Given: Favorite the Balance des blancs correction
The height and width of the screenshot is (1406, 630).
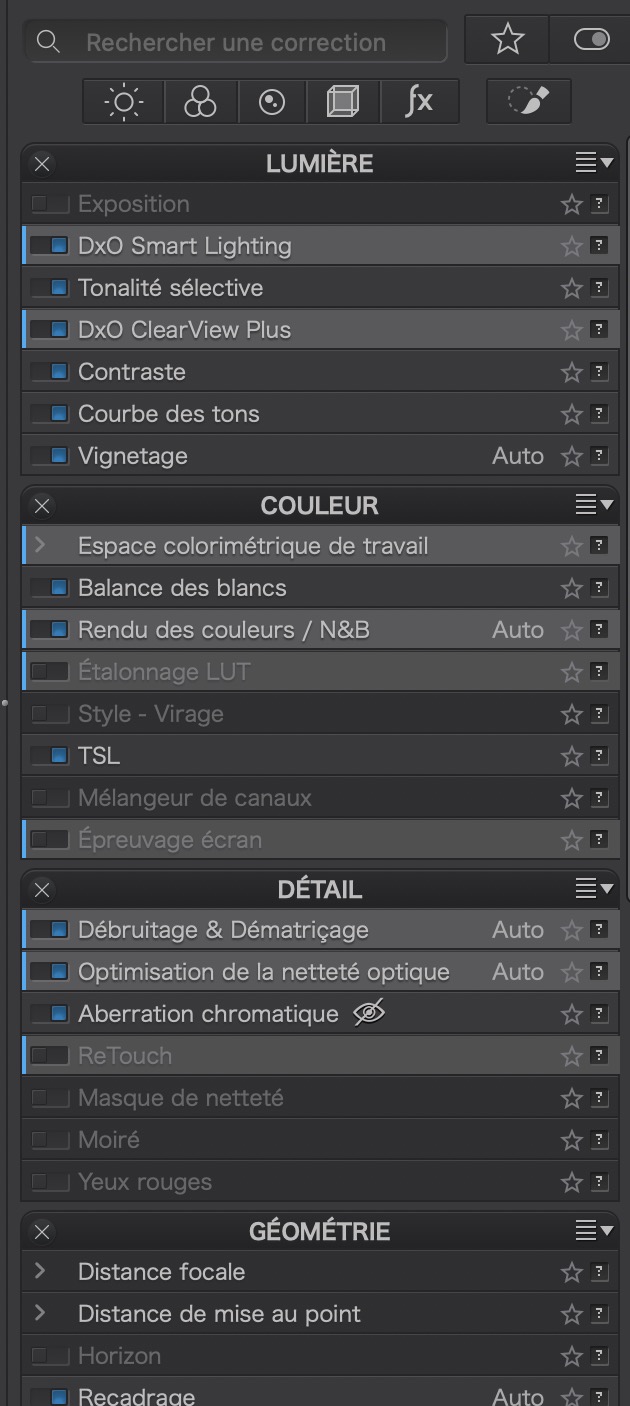Looking at the screenshot, I should pos(571,589).
